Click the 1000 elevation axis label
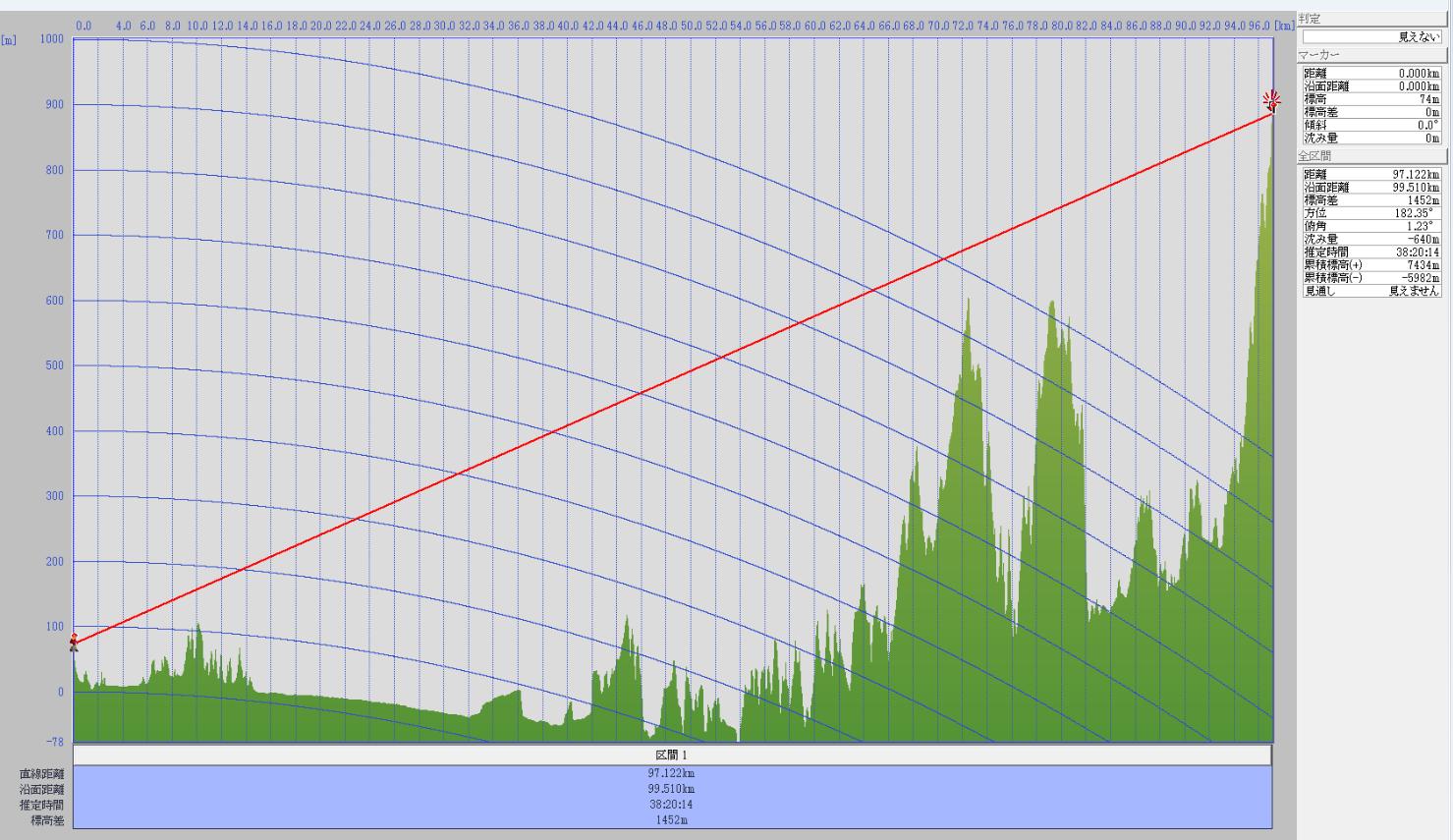The image size is (1453, 840). coord(52,39)
